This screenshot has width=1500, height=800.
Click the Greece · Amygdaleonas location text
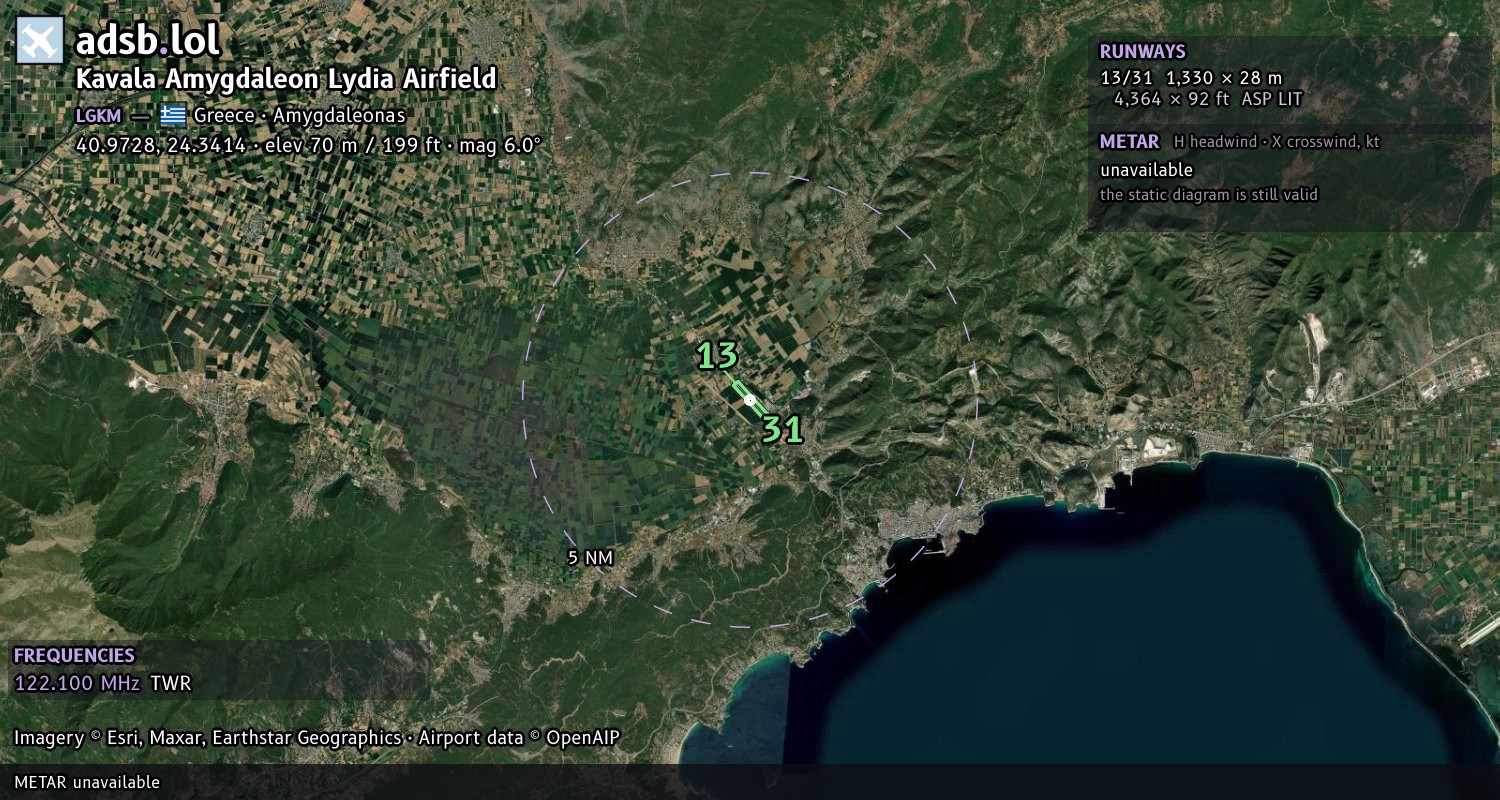[299, 115]
